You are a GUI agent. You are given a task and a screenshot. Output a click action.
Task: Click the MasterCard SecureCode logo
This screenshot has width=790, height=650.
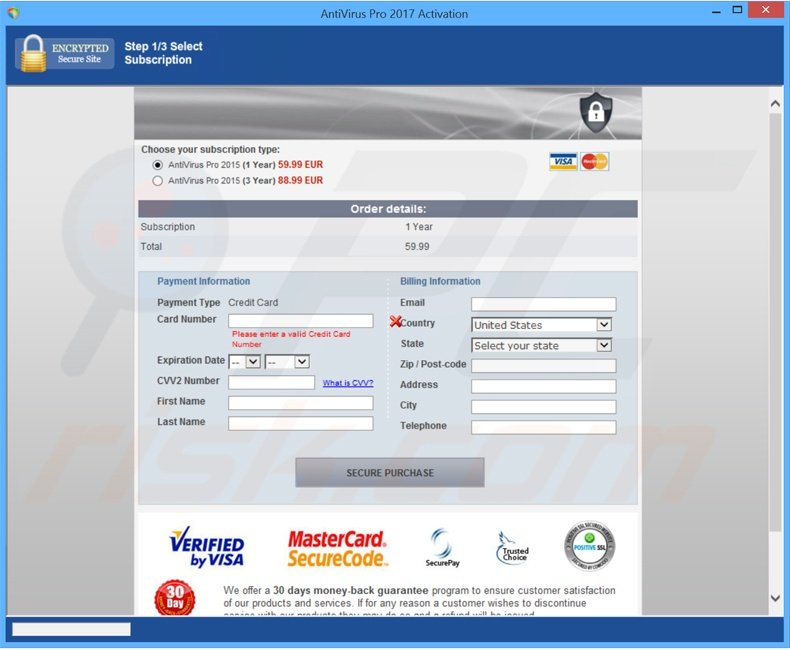tap(337, 548)
